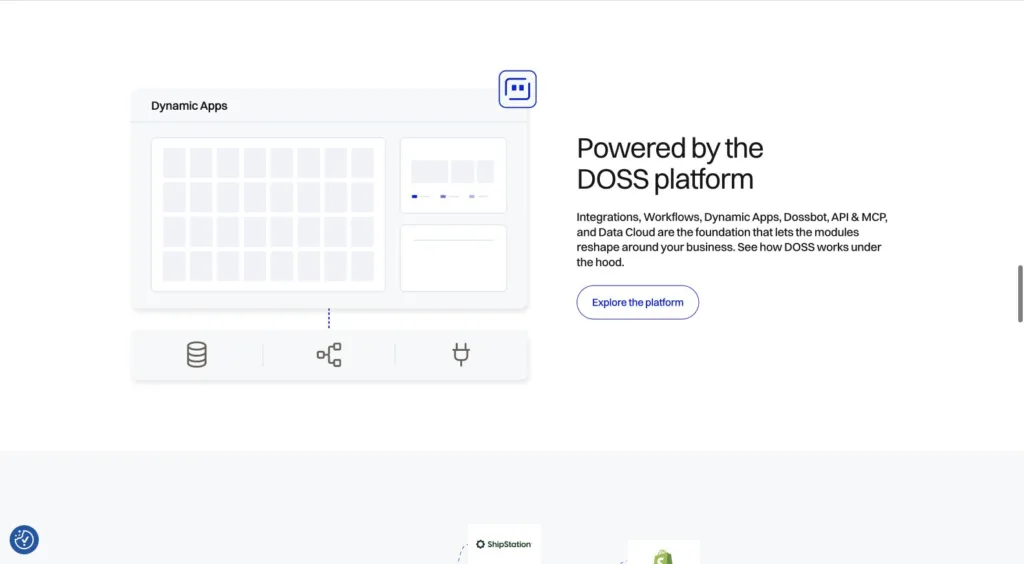Click the Dossbot icon above Dynamic Apps
The height and width of the screenshot is (564, 1024).
517,89
